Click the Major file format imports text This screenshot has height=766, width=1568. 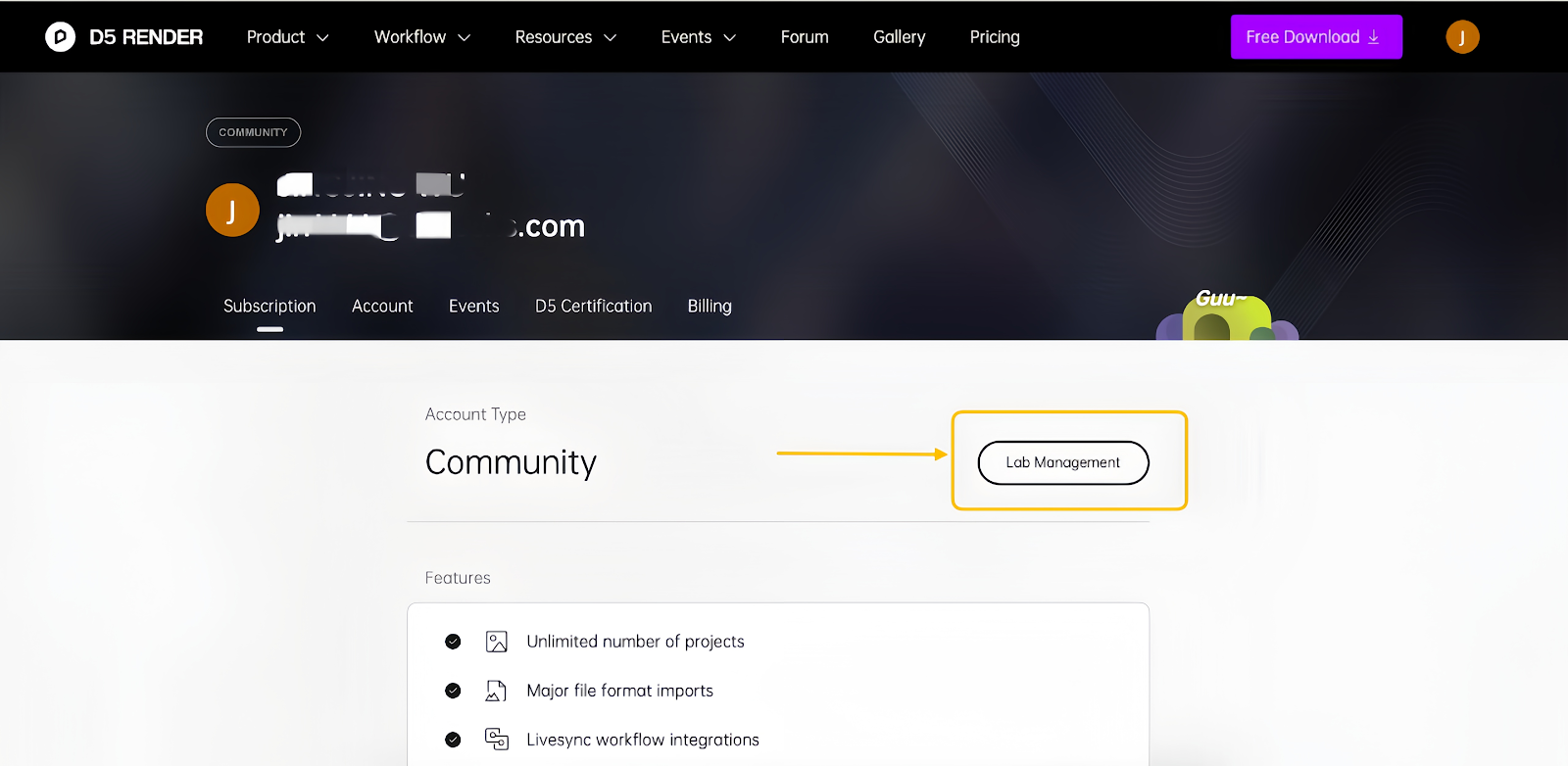click(619, 691)
